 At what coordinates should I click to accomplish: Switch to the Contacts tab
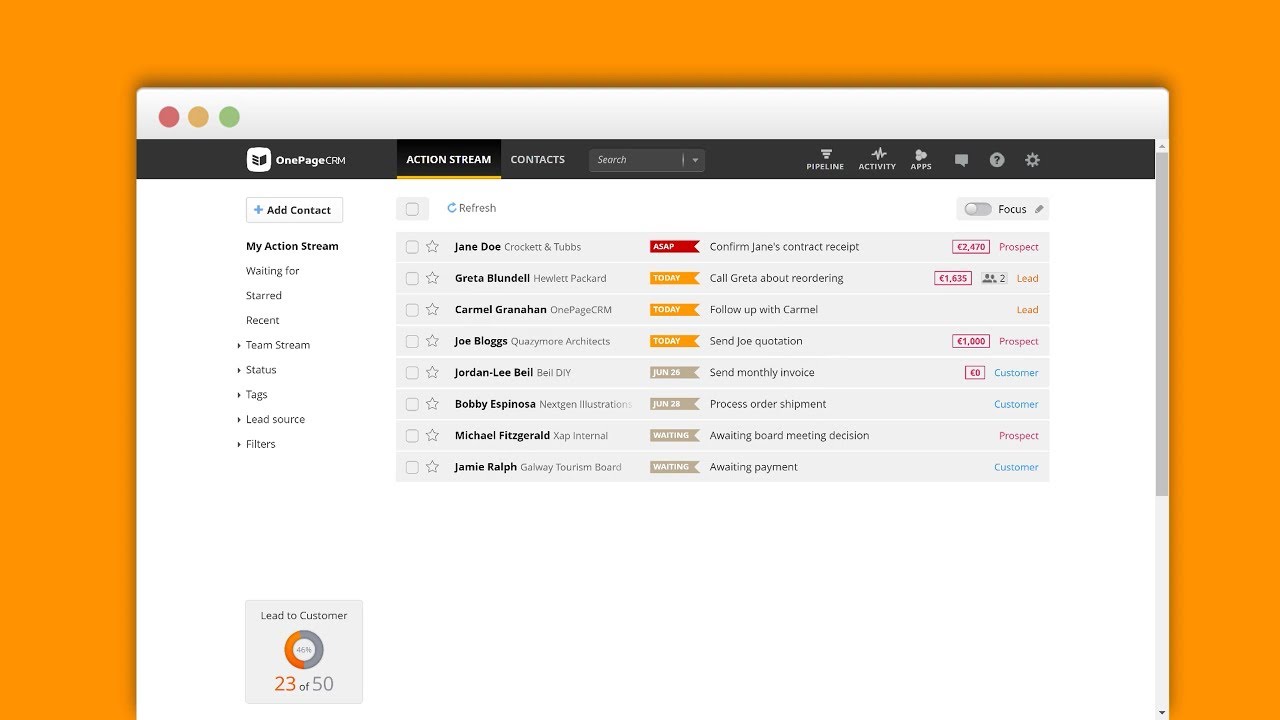[537, 160]
